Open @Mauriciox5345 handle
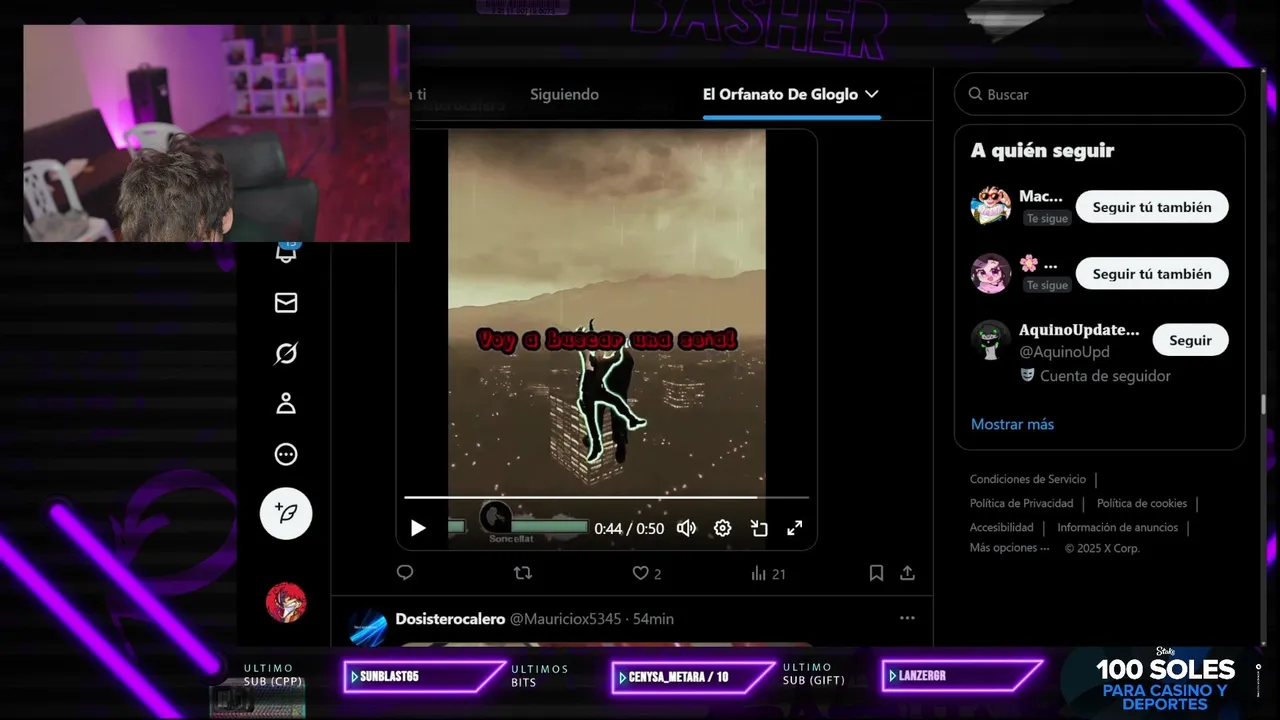Viewport: 1280px width, 720px height. pyautogui.click(x=566, y=619)
